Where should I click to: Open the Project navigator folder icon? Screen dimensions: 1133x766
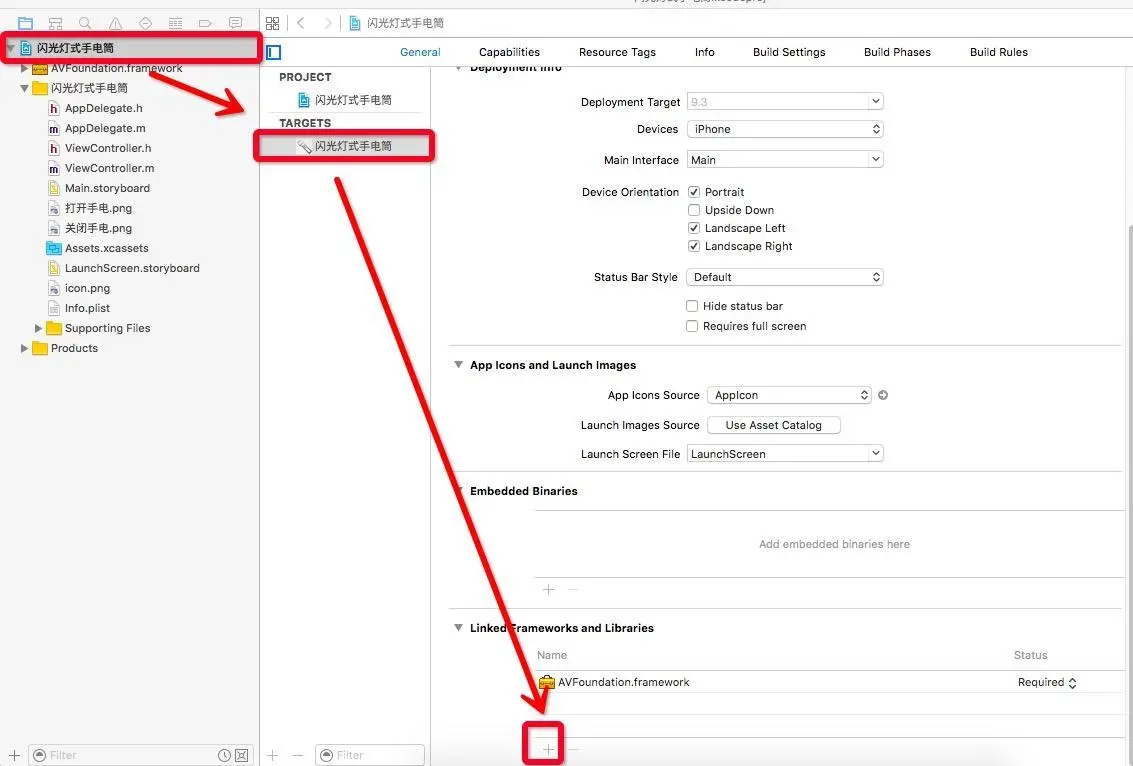pyautogui.click(x=25, y=23)
